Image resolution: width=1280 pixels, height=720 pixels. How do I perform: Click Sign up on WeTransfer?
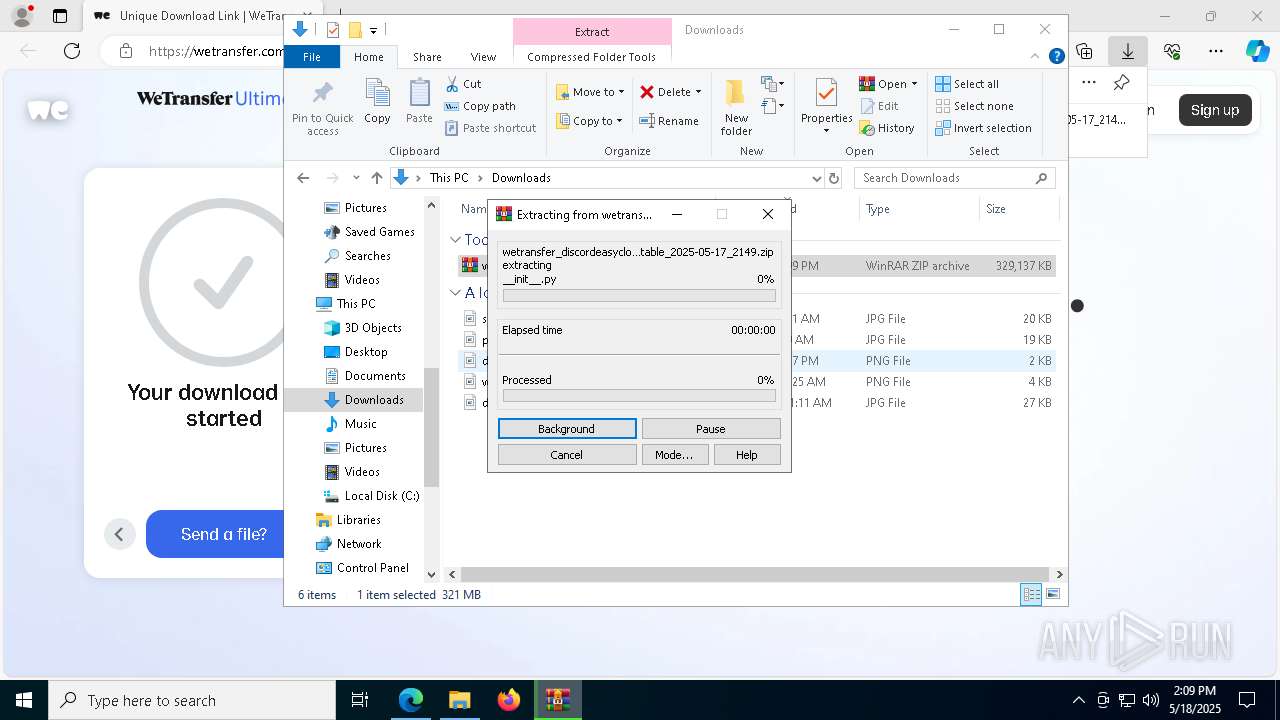tap(1214, 110)
